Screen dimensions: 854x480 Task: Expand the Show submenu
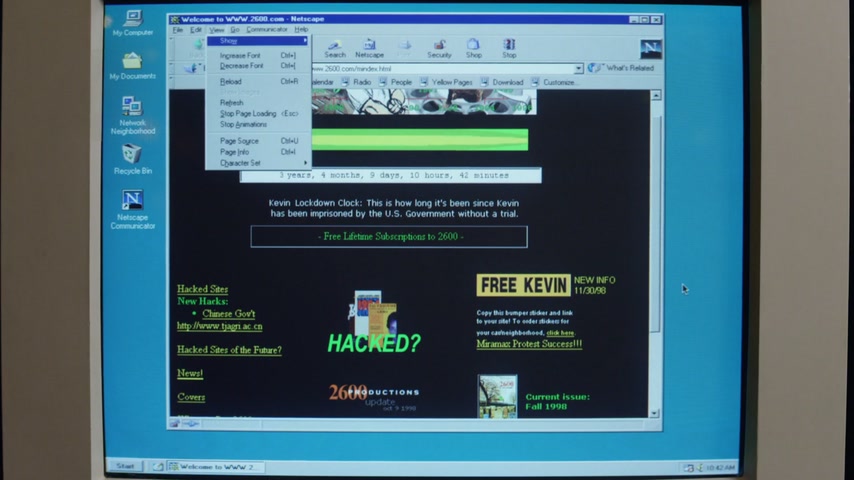257,41
